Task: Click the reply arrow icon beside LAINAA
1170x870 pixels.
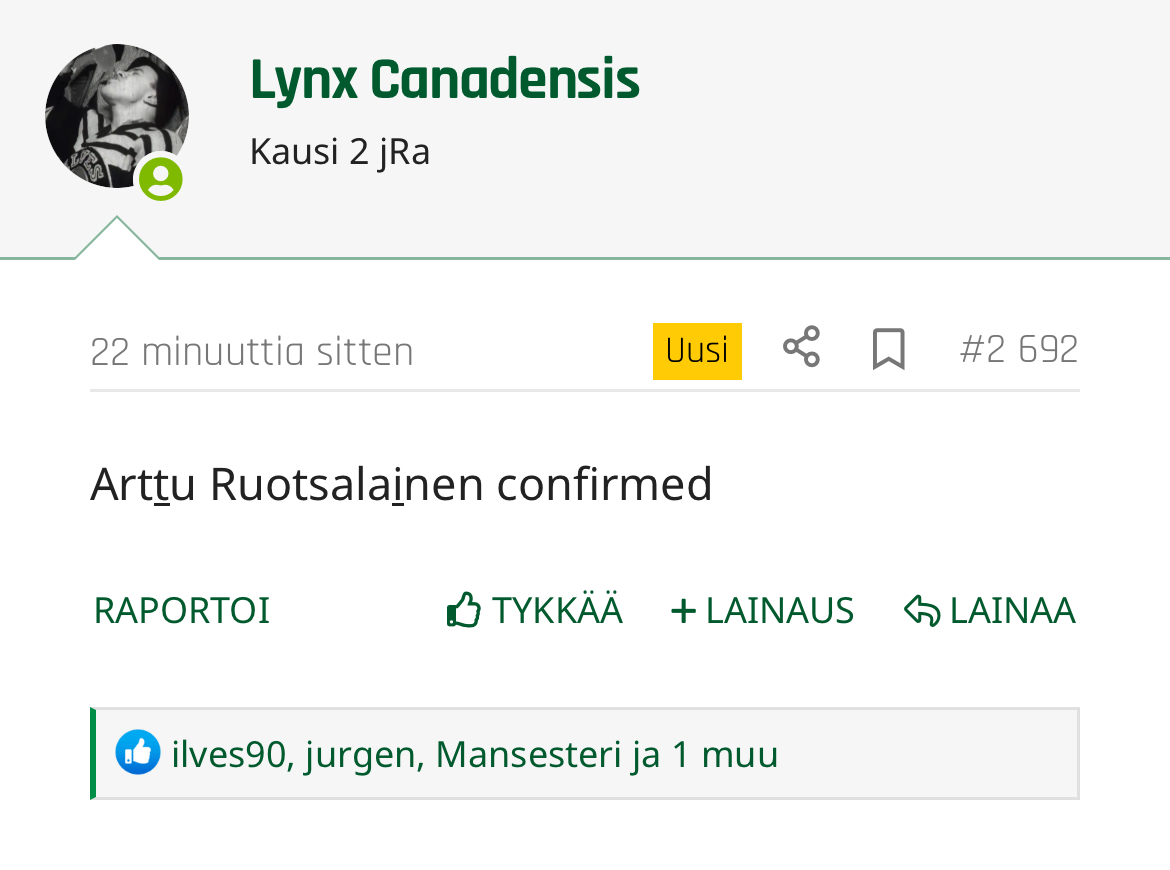Action: point(922,610)
